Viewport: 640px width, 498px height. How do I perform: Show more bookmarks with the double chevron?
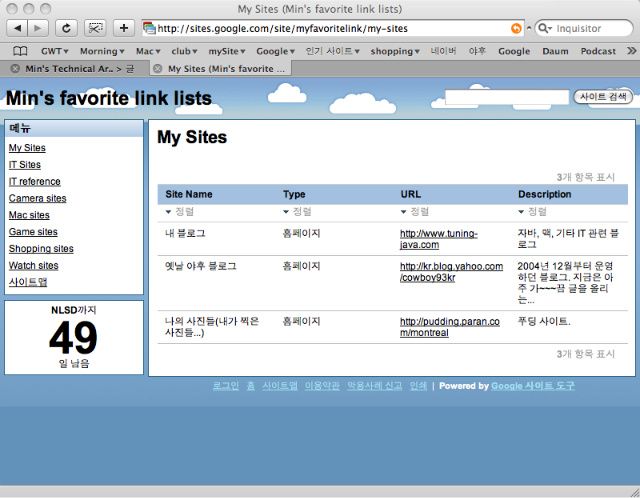point(631,51)
